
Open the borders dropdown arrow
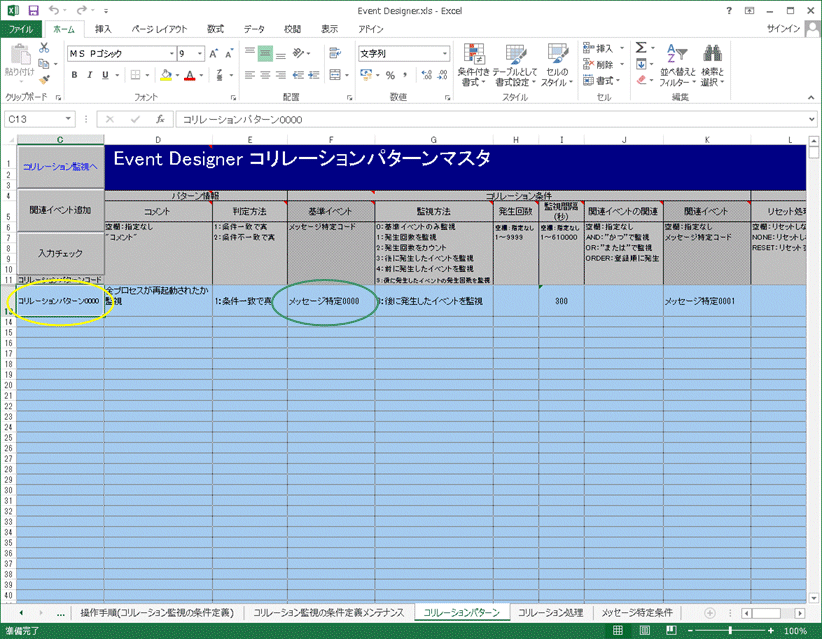tap(147, 75)
